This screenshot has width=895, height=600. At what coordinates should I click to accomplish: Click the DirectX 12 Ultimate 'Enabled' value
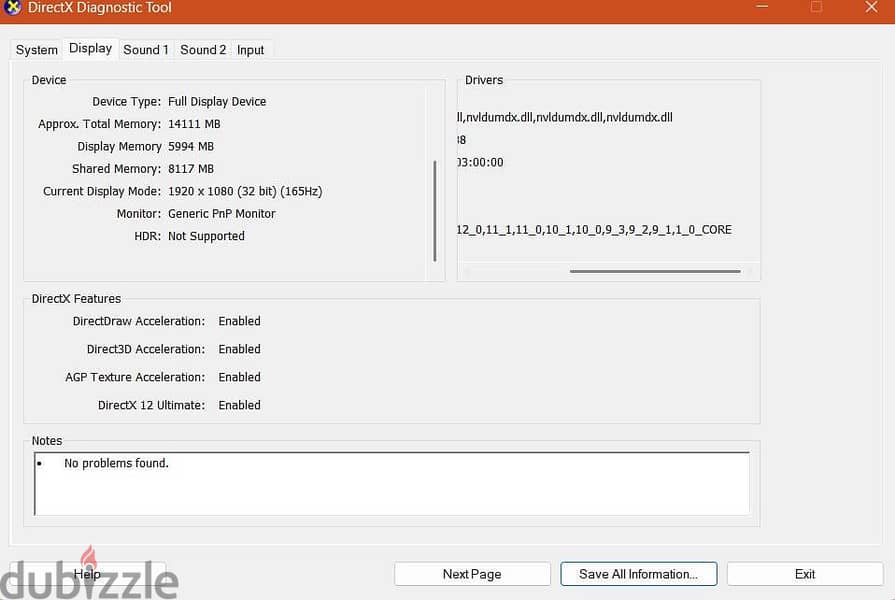pos(239,405)
